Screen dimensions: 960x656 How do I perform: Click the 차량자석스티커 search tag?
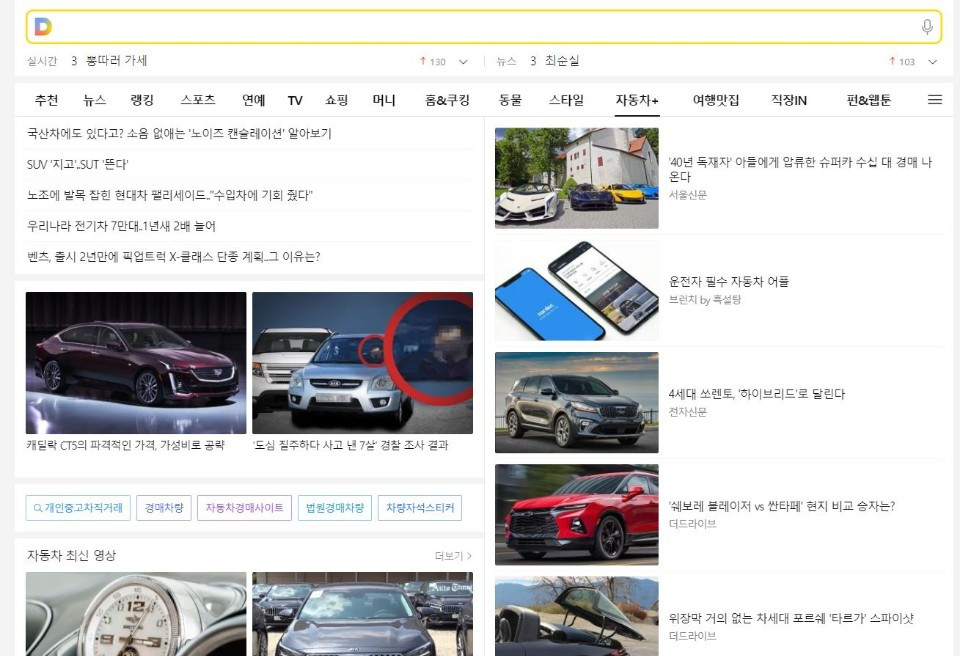[x=420, y=508]
